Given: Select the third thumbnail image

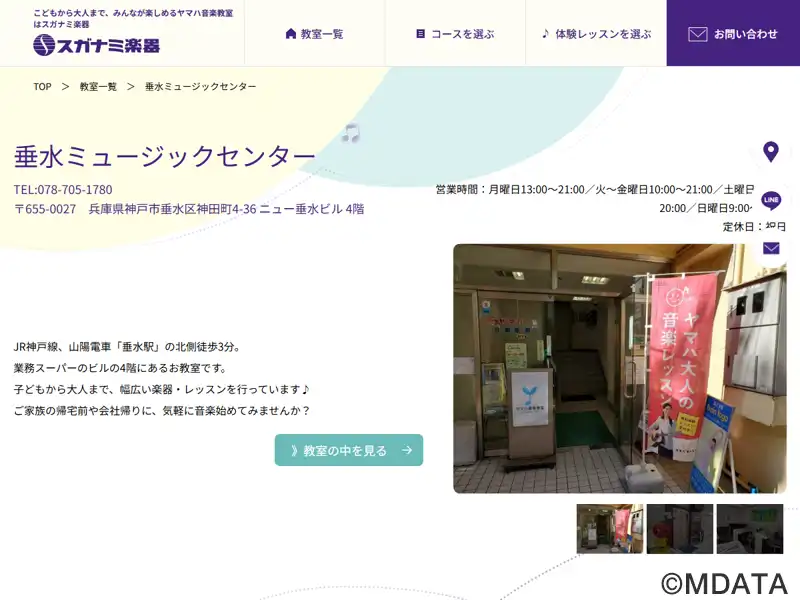Looking at the screenshot, I should [749, 529].
